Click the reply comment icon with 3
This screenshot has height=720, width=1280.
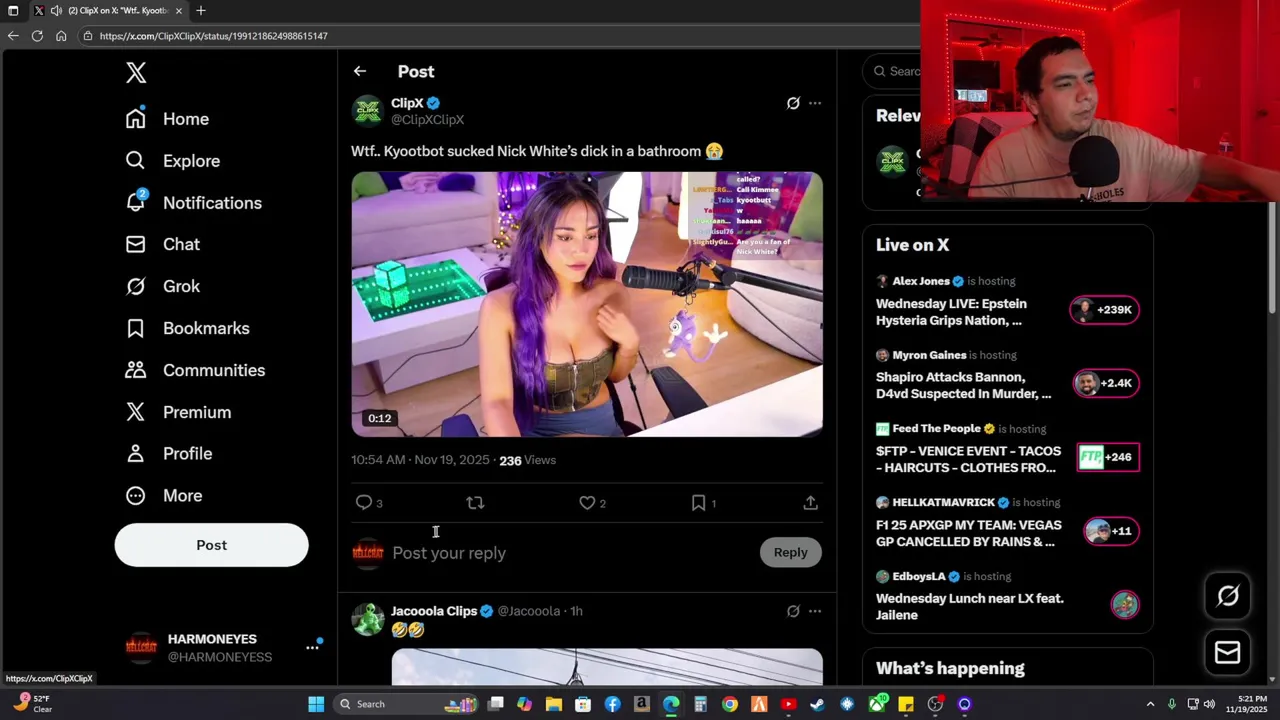click(x=368, y=503)
